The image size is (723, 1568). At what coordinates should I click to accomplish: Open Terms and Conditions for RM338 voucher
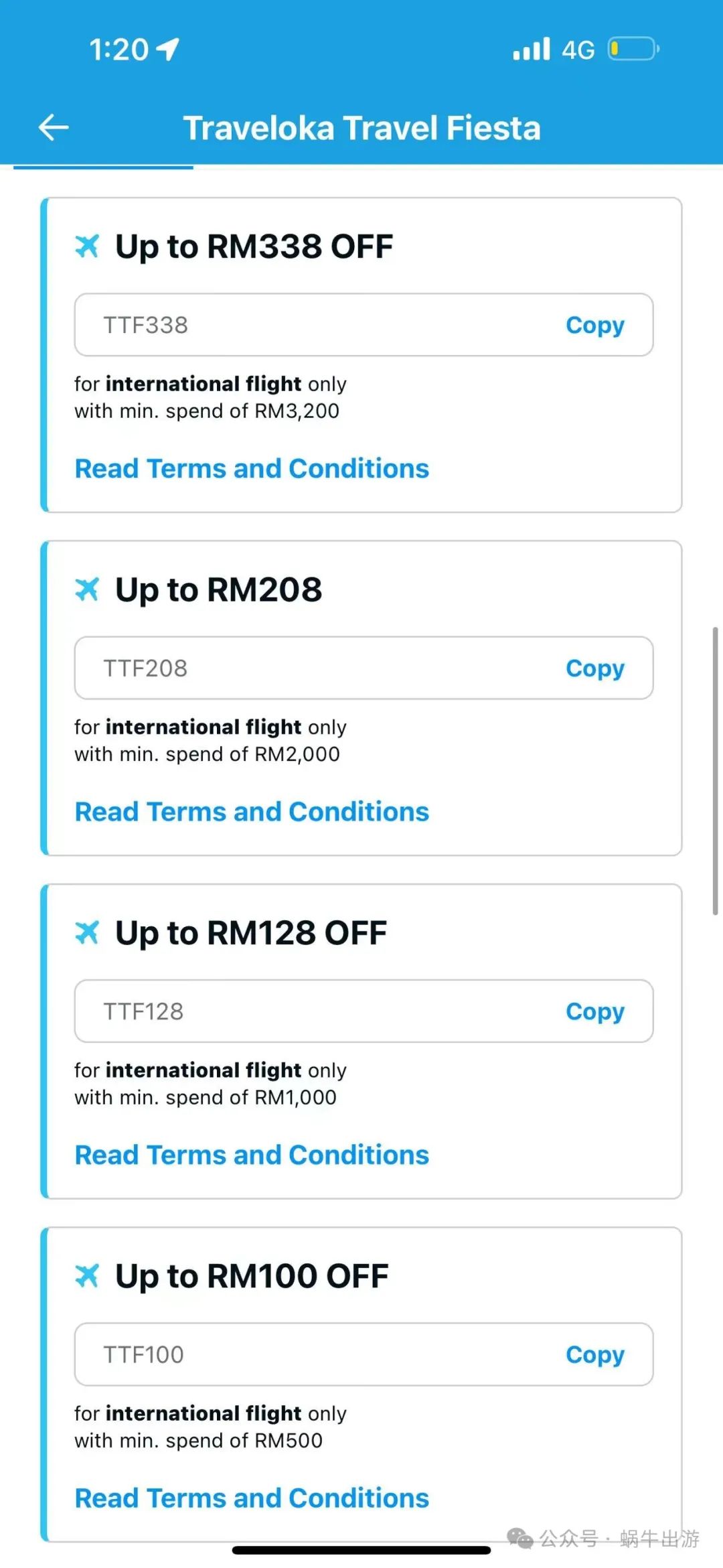click(252, 468)
